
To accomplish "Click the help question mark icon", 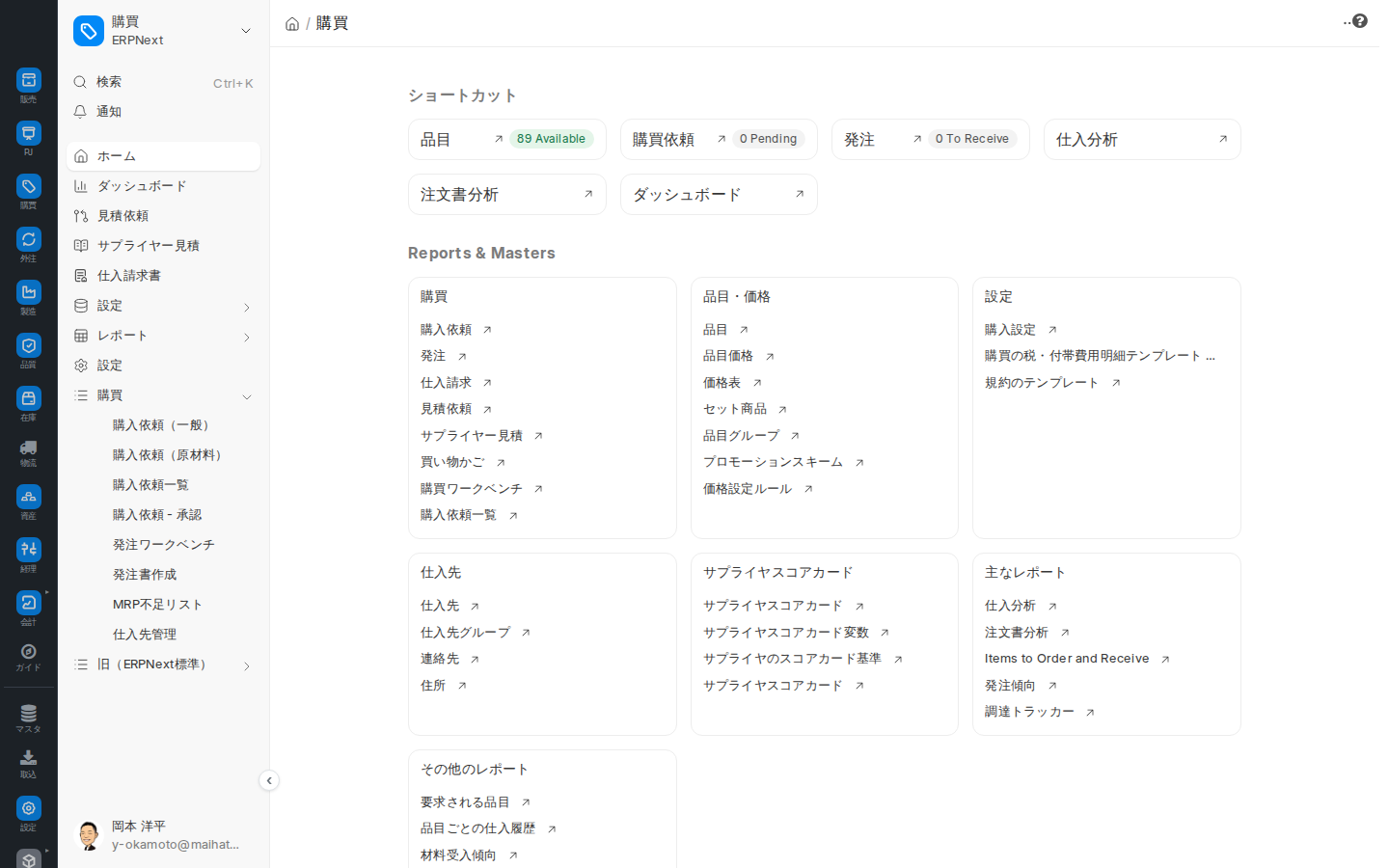I will coord(1360,20).
